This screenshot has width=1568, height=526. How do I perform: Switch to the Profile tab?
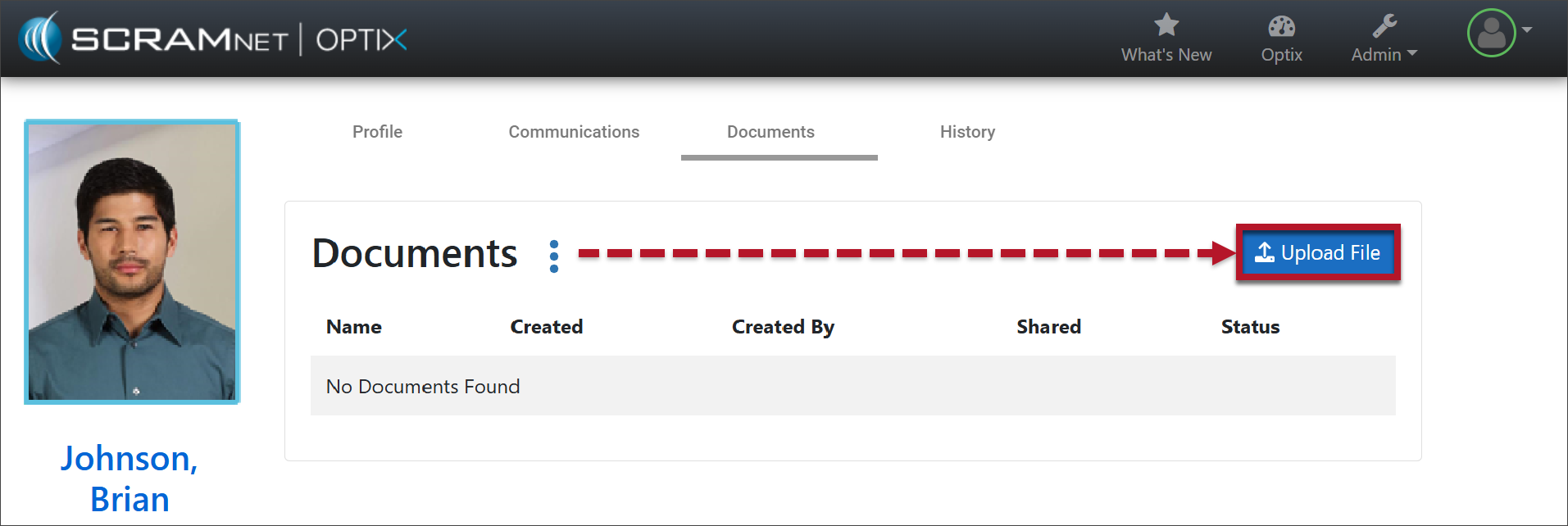377,132
